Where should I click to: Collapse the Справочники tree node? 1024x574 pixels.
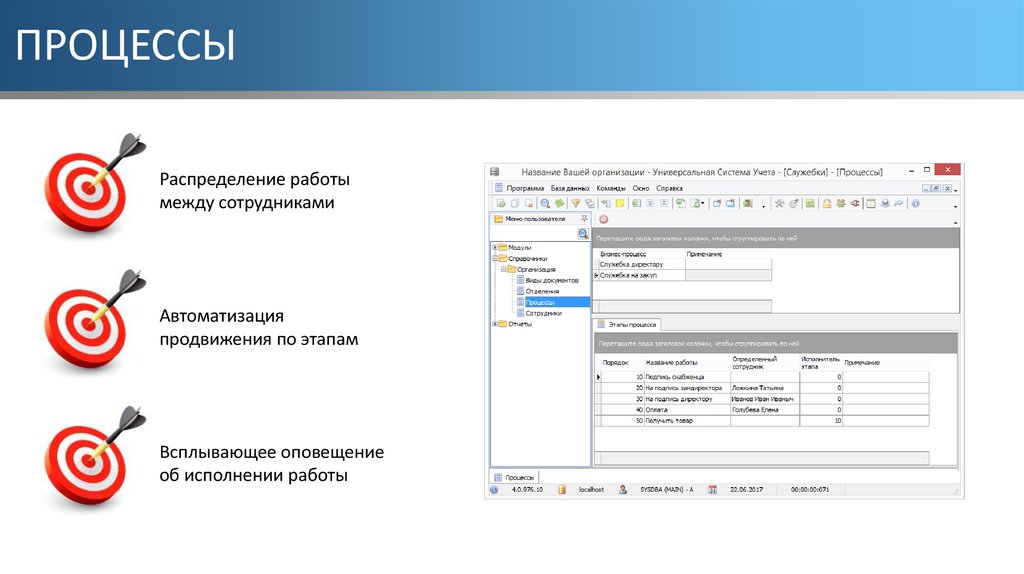pos(494,258)
